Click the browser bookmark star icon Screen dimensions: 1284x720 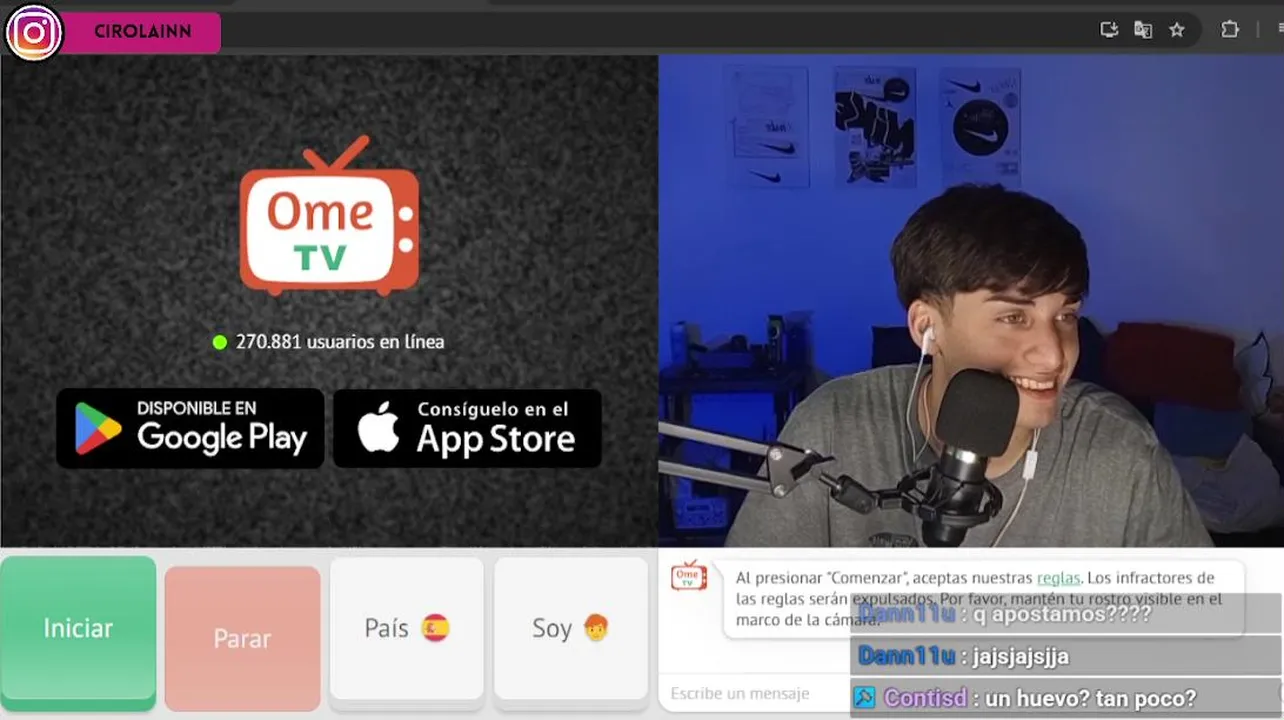[x=1177, y=30]
